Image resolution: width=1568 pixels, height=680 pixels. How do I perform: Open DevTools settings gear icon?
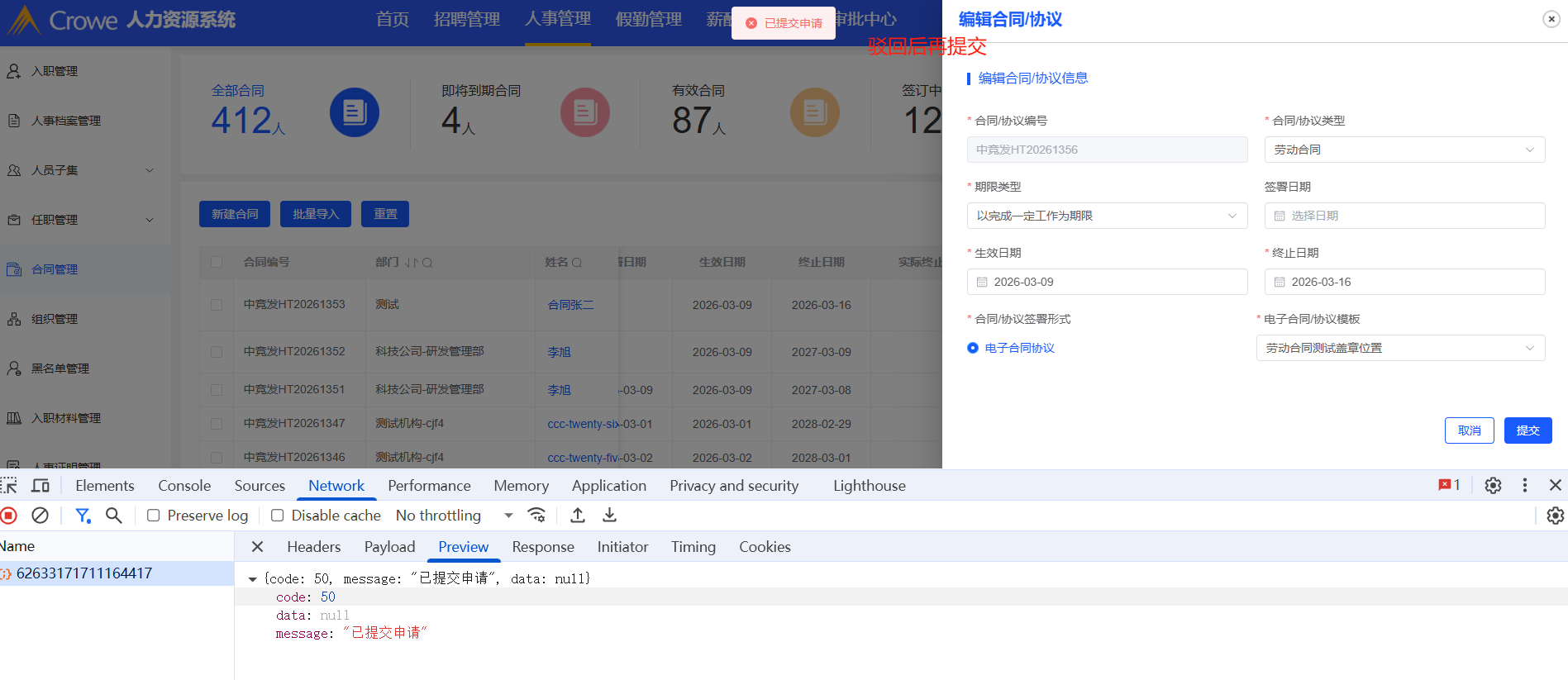[1493, 486]
